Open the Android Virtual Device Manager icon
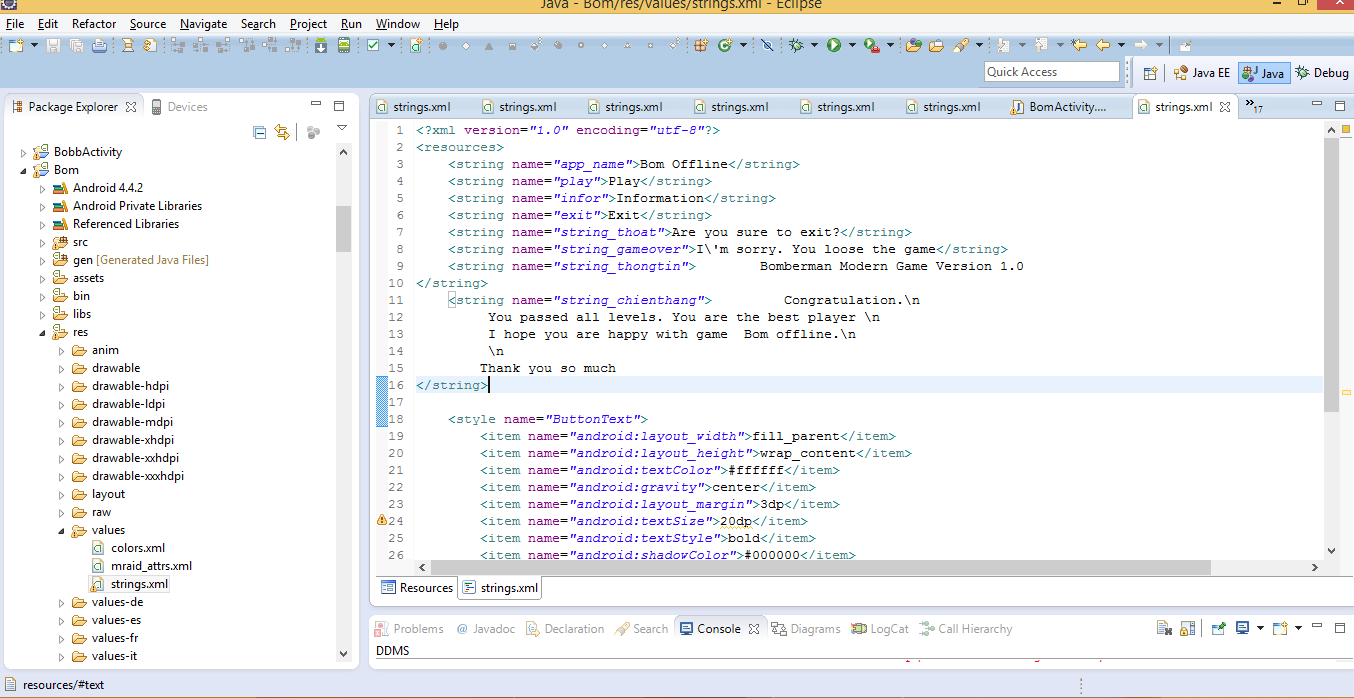This screenshot has height=698, width=1354. click(344, 45)
